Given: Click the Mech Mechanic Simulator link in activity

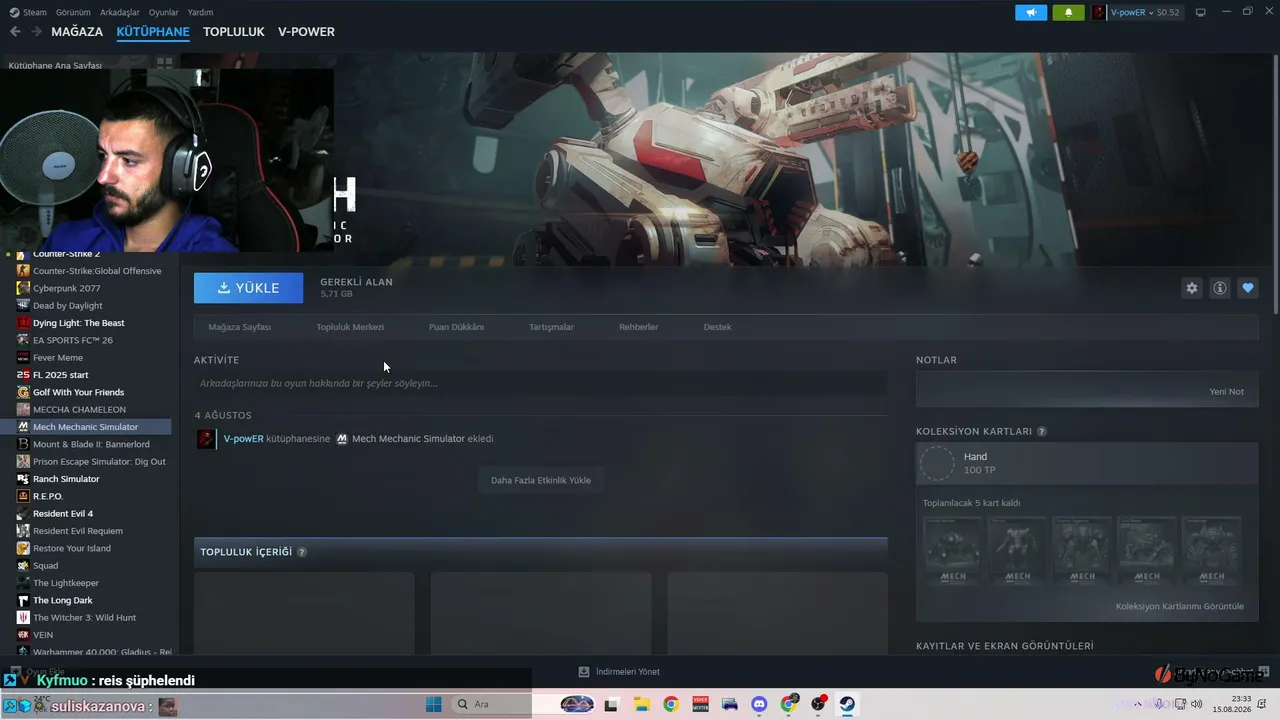Looking at the screenshot, I should pos(408,439).
